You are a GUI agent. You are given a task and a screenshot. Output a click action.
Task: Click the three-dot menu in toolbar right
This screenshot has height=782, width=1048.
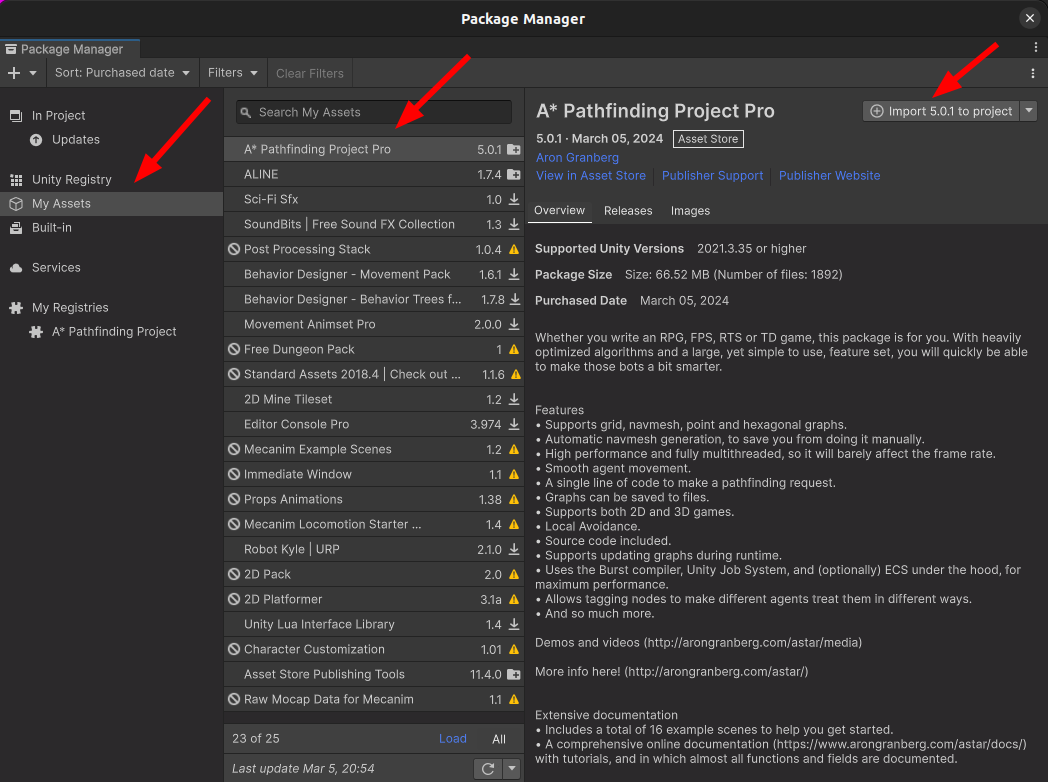tap(1033, 73)
